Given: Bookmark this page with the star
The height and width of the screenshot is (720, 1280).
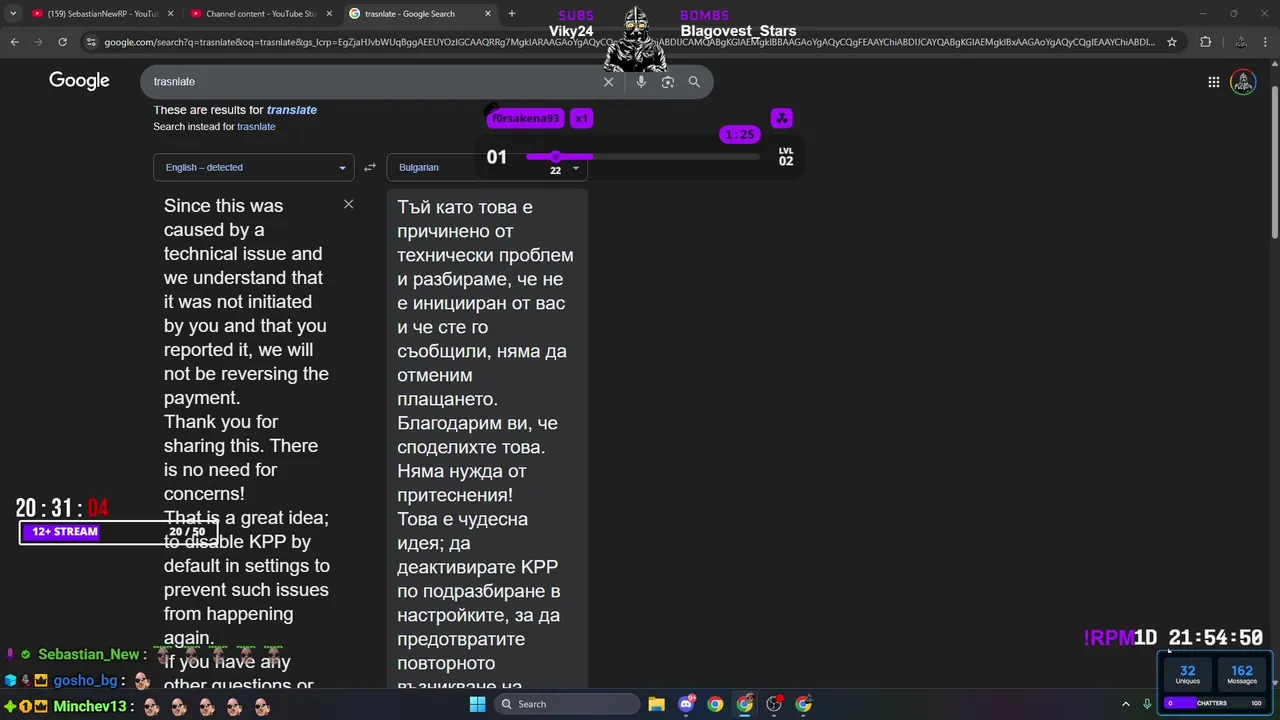Looking at the screenshot, I should click(1172, 42).
